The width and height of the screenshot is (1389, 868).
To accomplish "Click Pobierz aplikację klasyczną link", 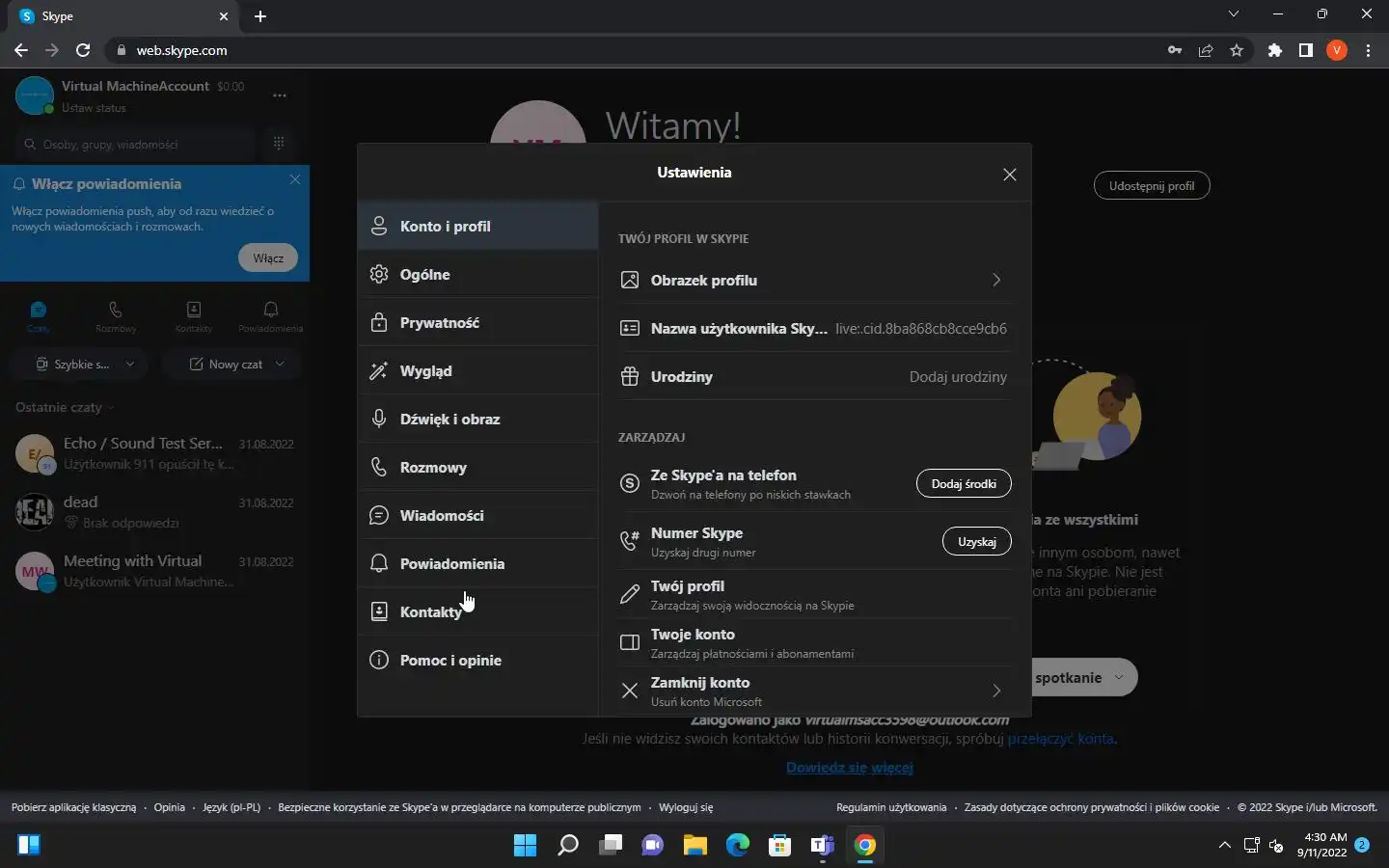I will [x=73, y=807].
